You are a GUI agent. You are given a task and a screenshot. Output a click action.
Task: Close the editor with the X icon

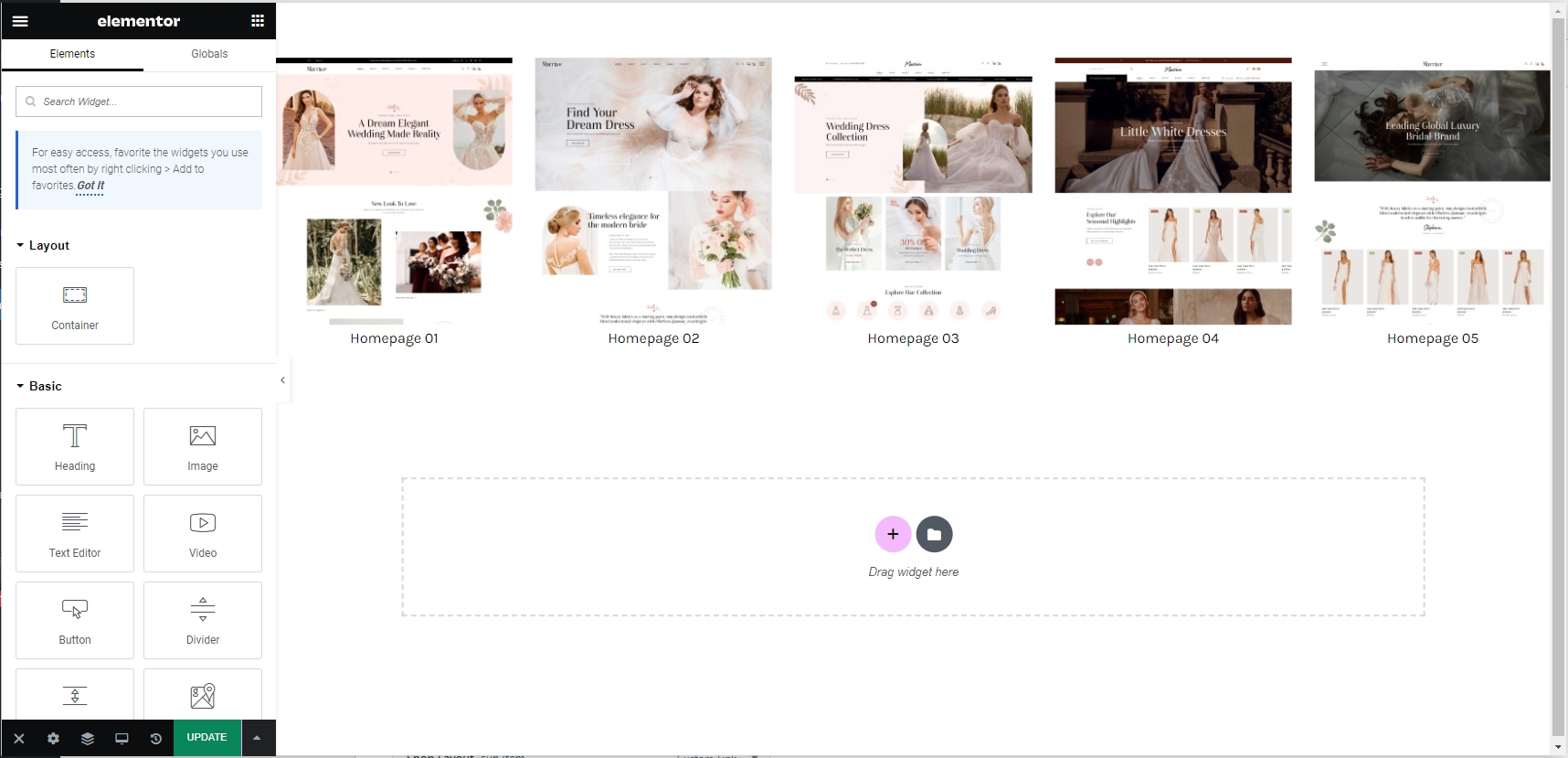pyautogui.click(x=19, y=738)
